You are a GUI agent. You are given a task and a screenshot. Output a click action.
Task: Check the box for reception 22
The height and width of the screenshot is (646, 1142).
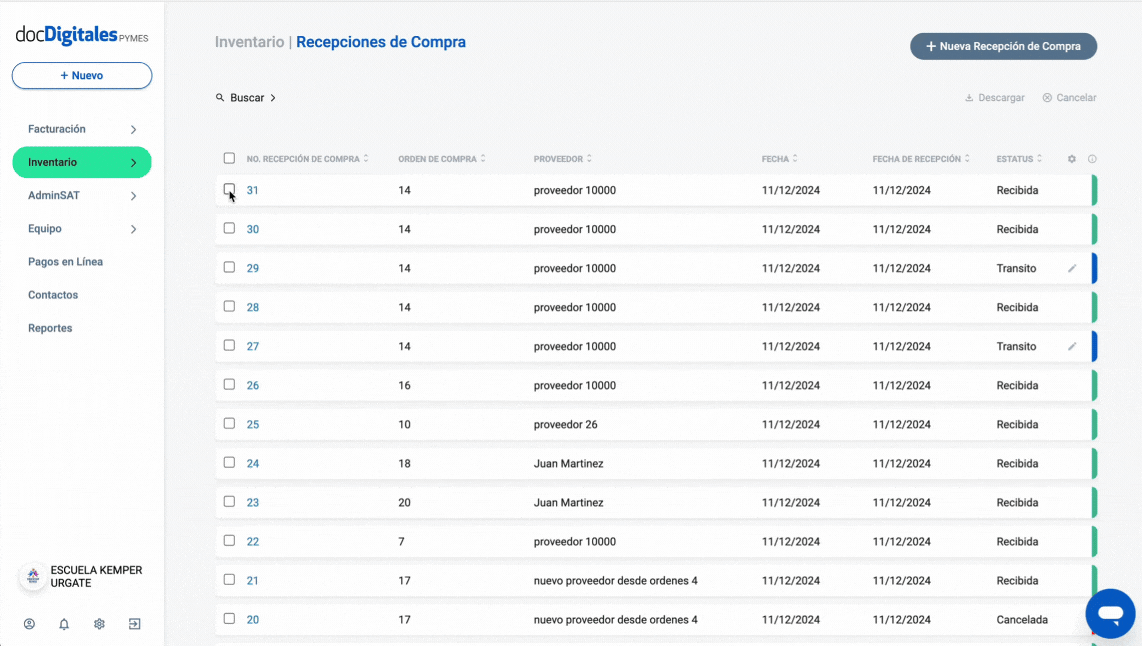pos(229,540)
